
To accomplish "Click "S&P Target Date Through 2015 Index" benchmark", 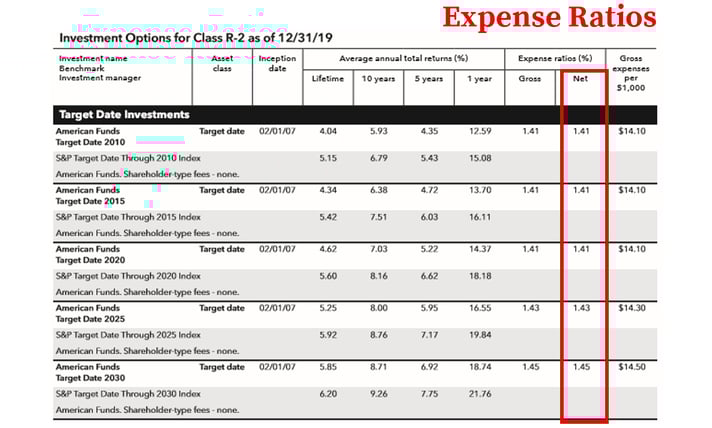I will pyautogui.click(x=128, y=217).
